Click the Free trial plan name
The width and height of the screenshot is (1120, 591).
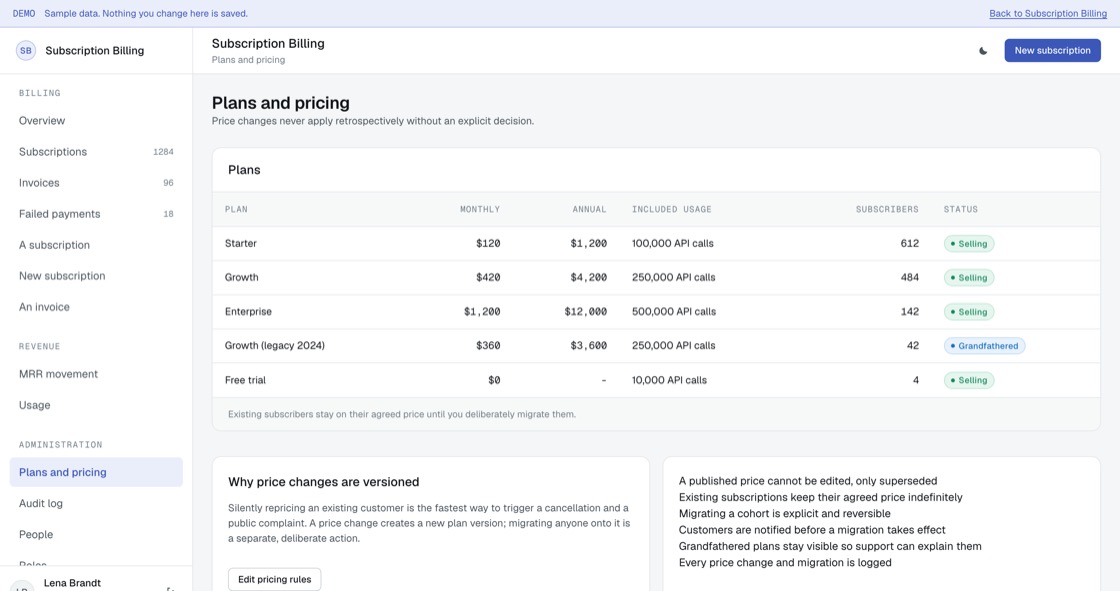point(245,380)
